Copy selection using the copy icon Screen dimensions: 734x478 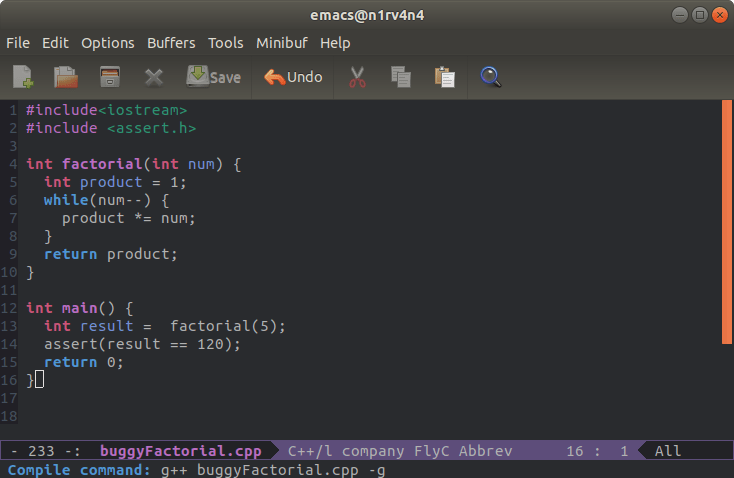401,77
